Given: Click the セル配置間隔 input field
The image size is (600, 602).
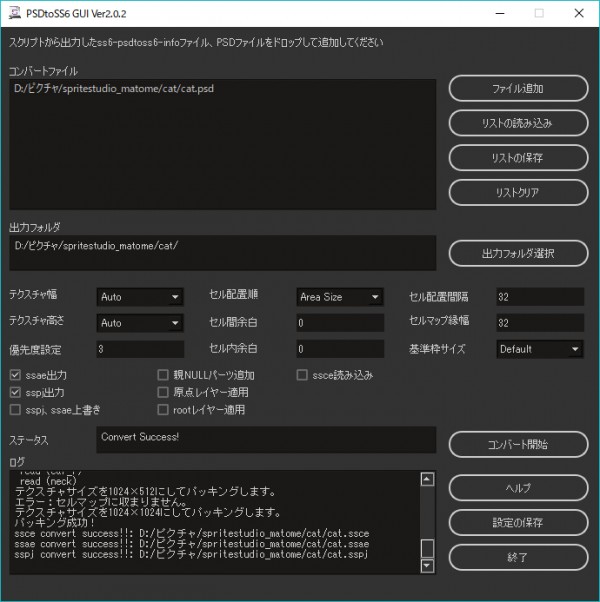Looking at the screenshot, I should click(540, 297).
